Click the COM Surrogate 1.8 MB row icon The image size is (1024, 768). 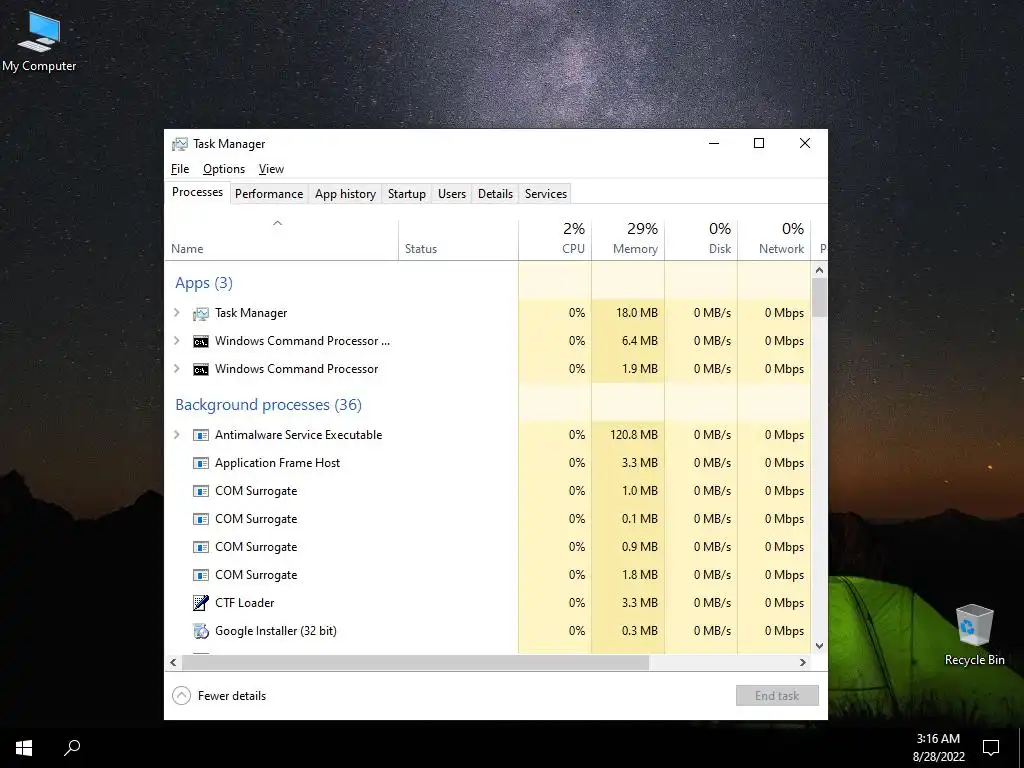[x=200, y=575]
